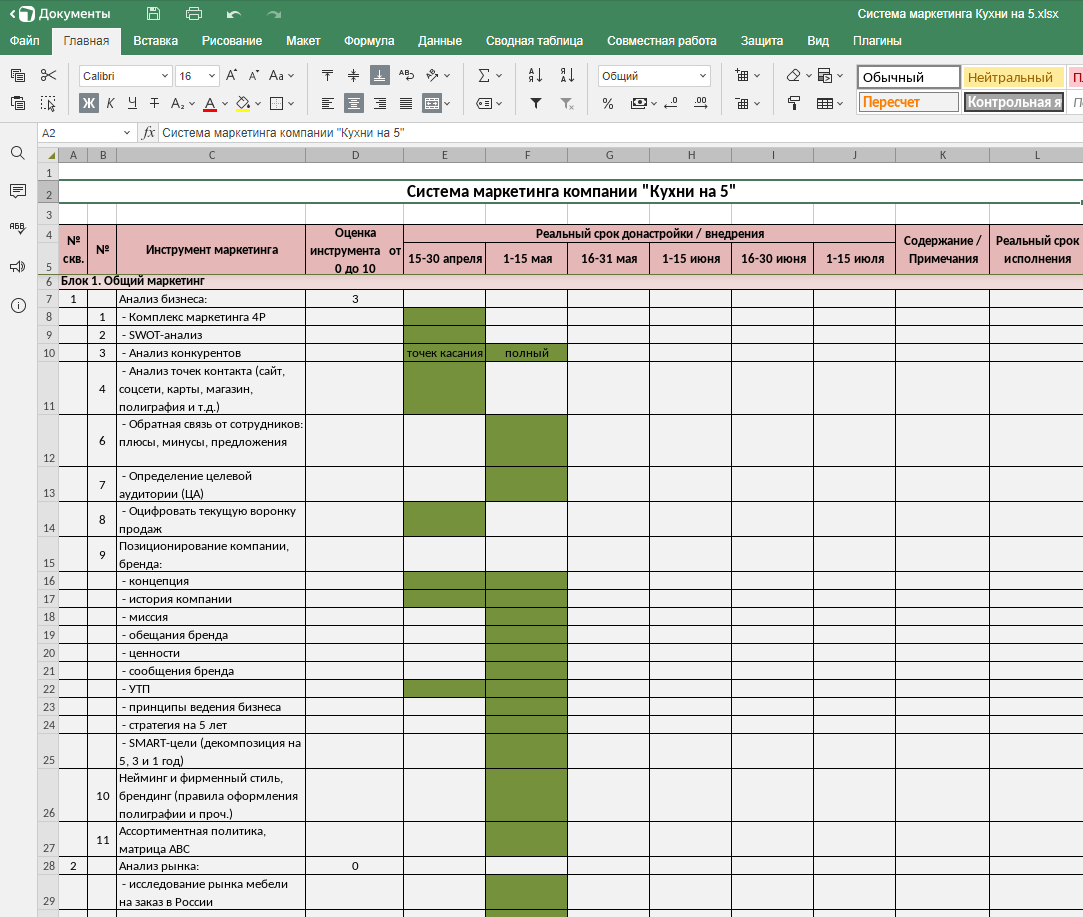Open the Search panel in left sidebar
The width and height of the screenshot is (1083, 917).
click(x=17, y=153)
